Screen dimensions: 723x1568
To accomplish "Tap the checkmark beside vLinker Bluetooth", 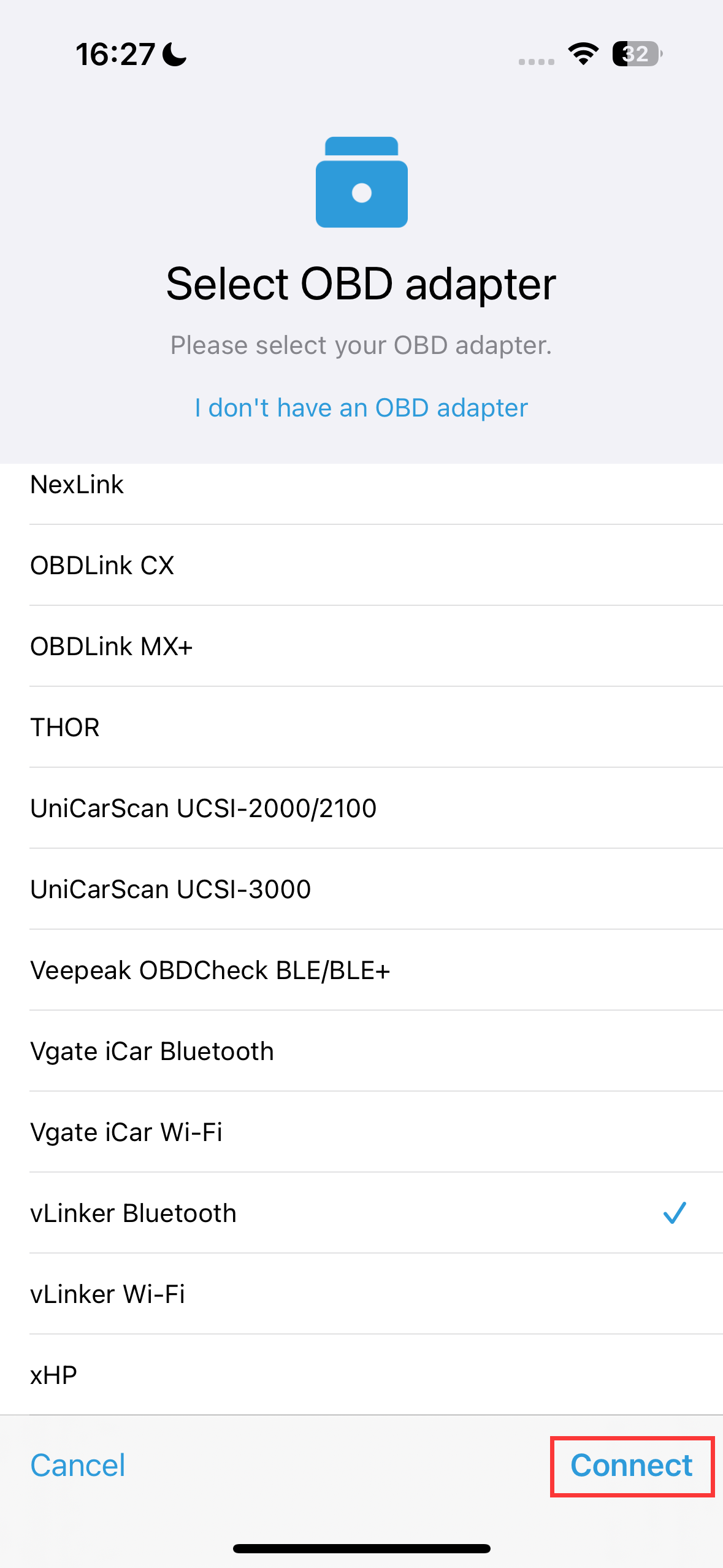I will tap(674, 1213).
